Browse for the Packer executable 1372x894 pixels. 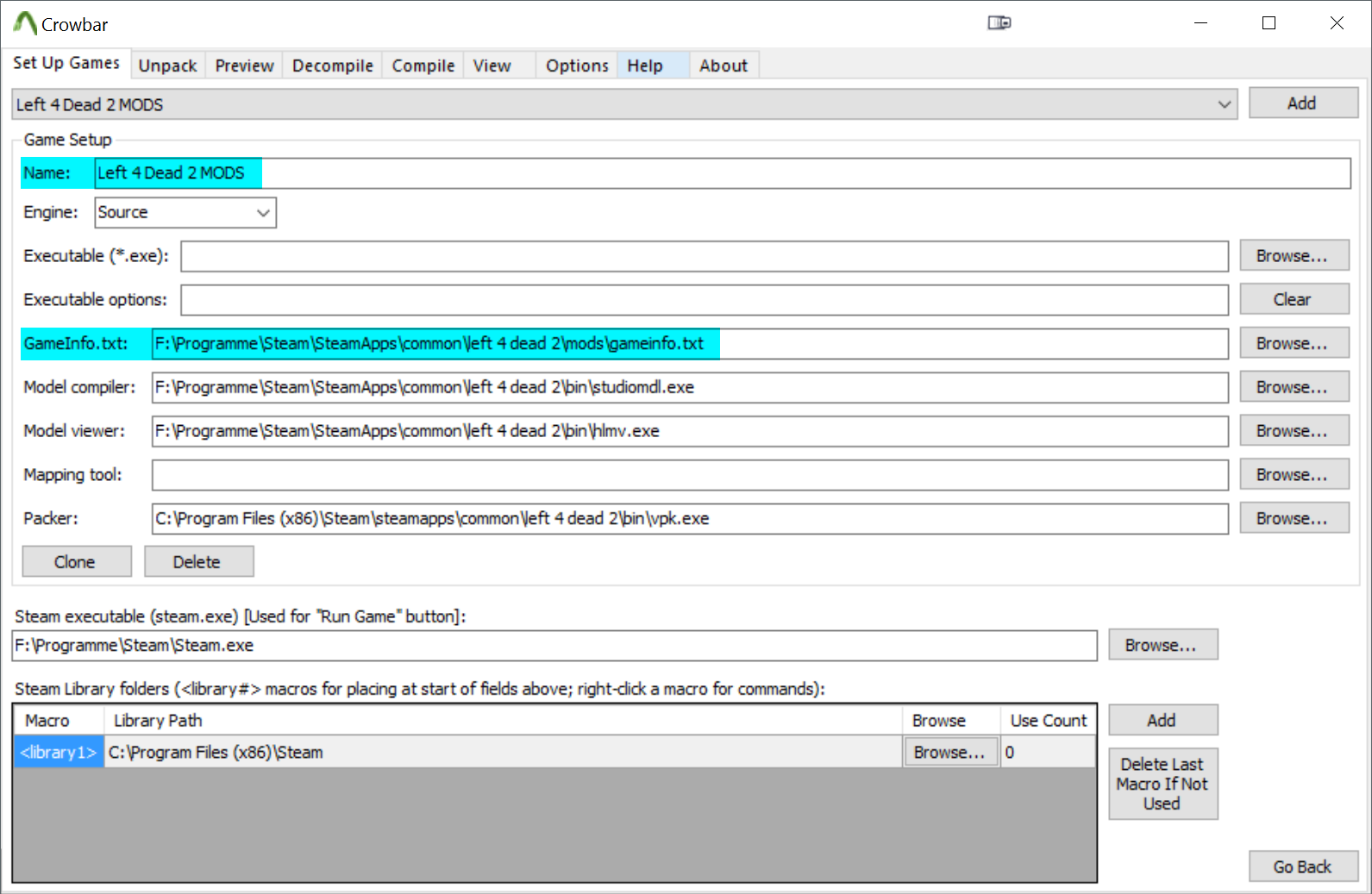click(x=1294, y=519)
